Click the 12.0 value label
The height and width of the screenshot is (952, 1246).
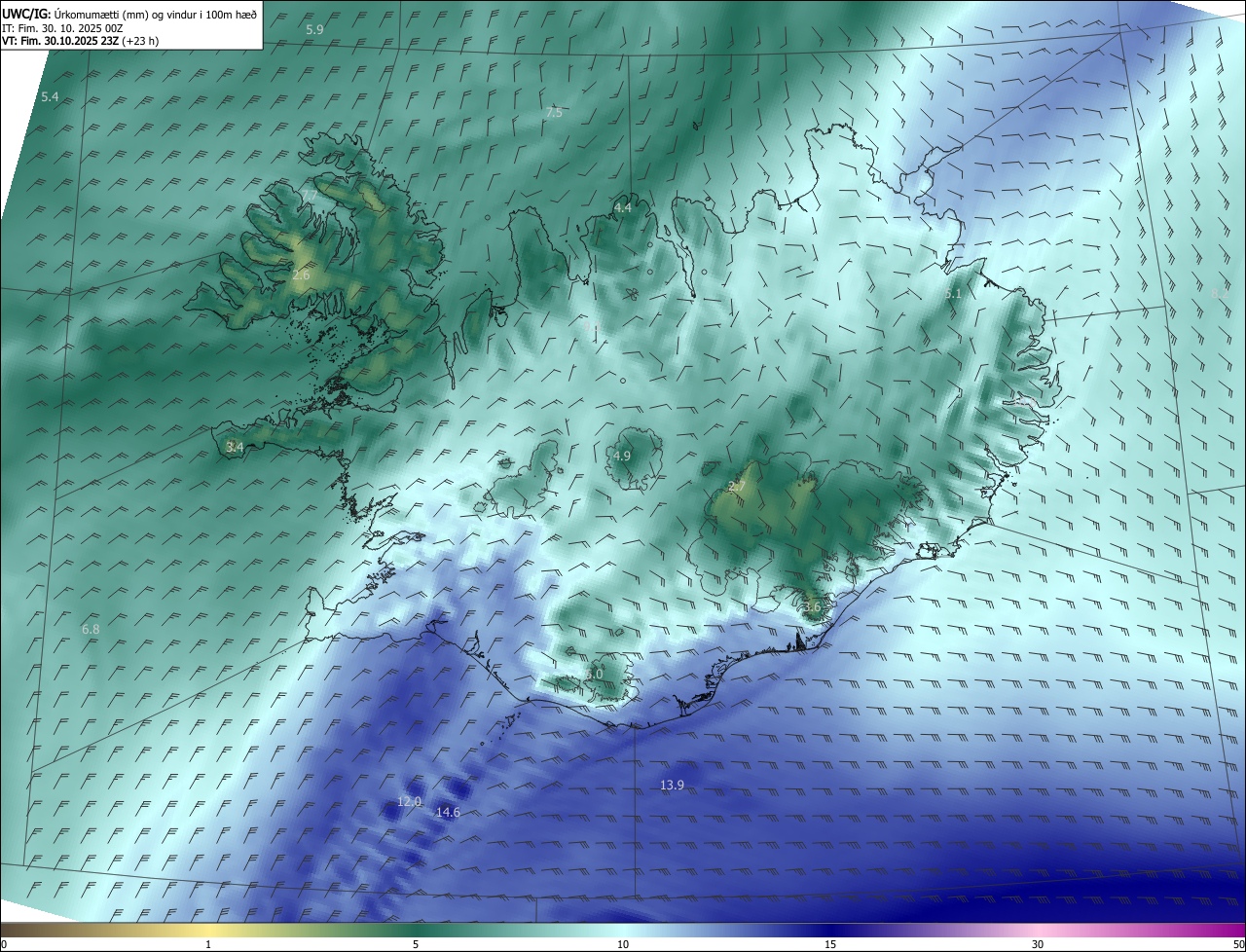pos(409,802)
